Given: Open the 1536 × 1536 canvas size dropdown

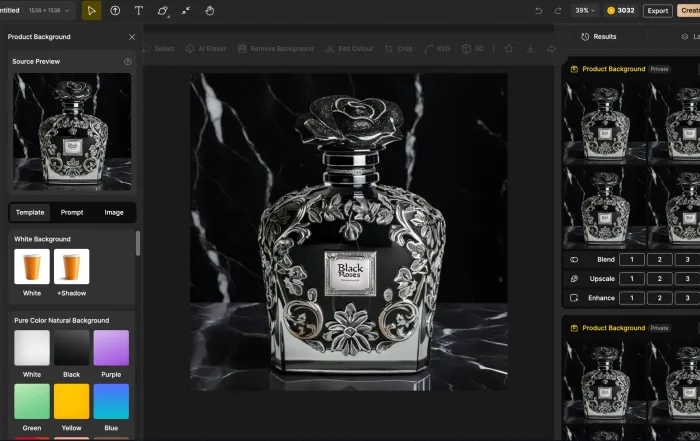Looking at the screenshot, I should point(49,11).
